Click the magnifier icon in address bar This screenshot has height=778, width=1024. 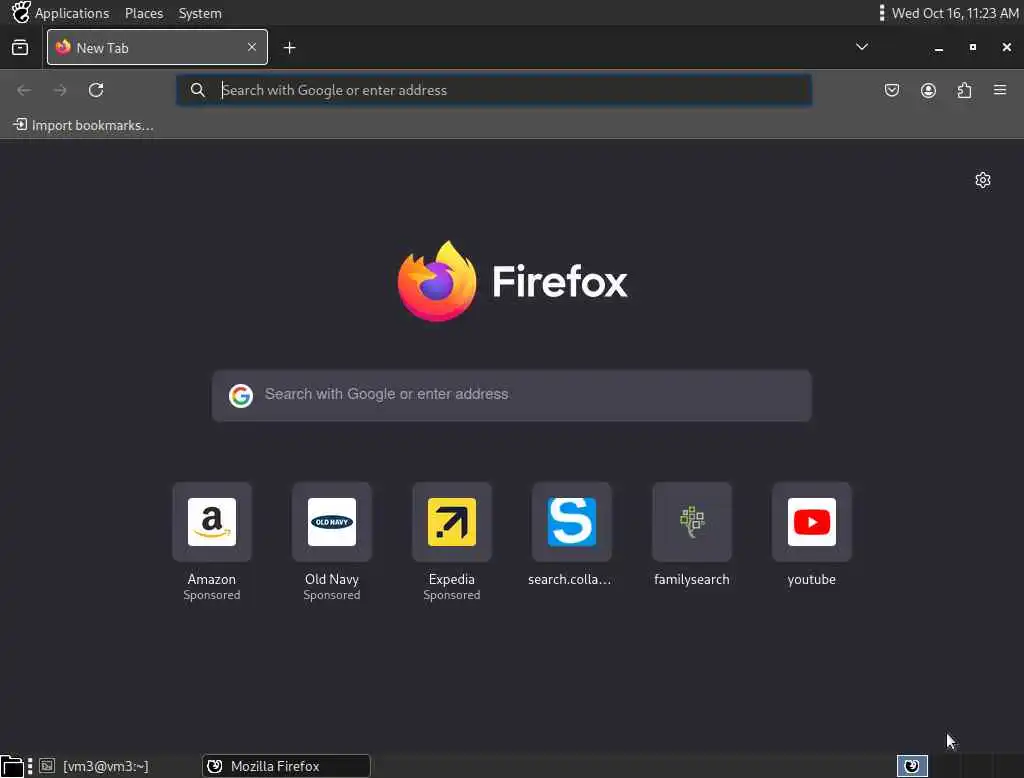click(x=197, y=90)
